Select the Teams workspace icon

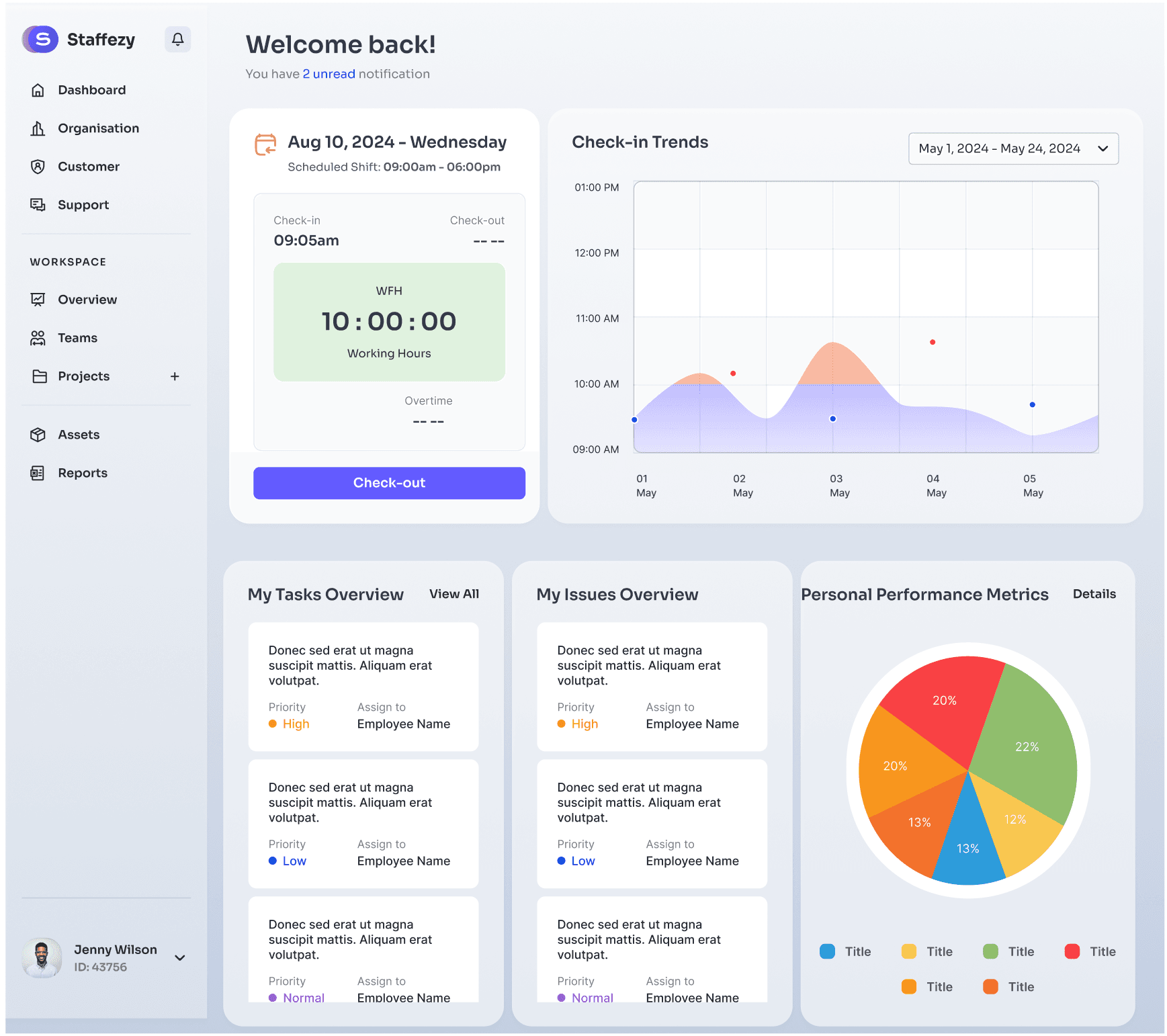(x=38, y=337)
